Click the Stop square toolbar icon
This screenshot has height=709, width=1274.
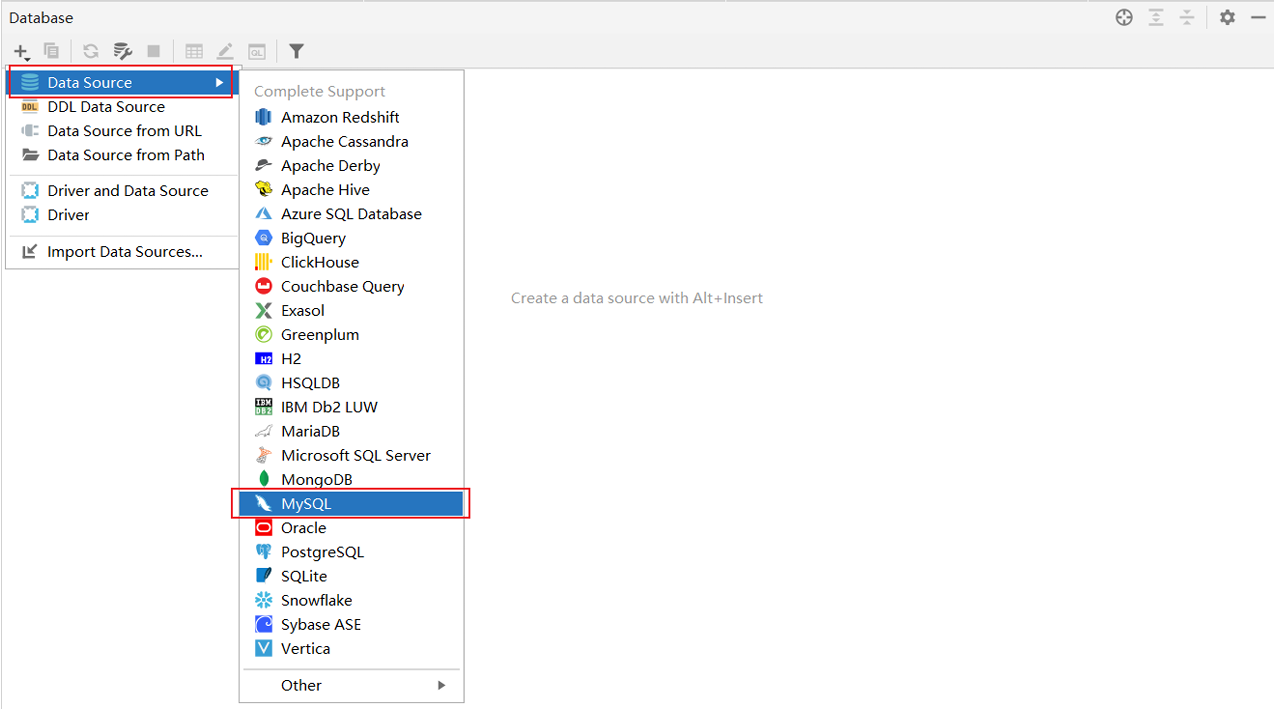(153, 51)
